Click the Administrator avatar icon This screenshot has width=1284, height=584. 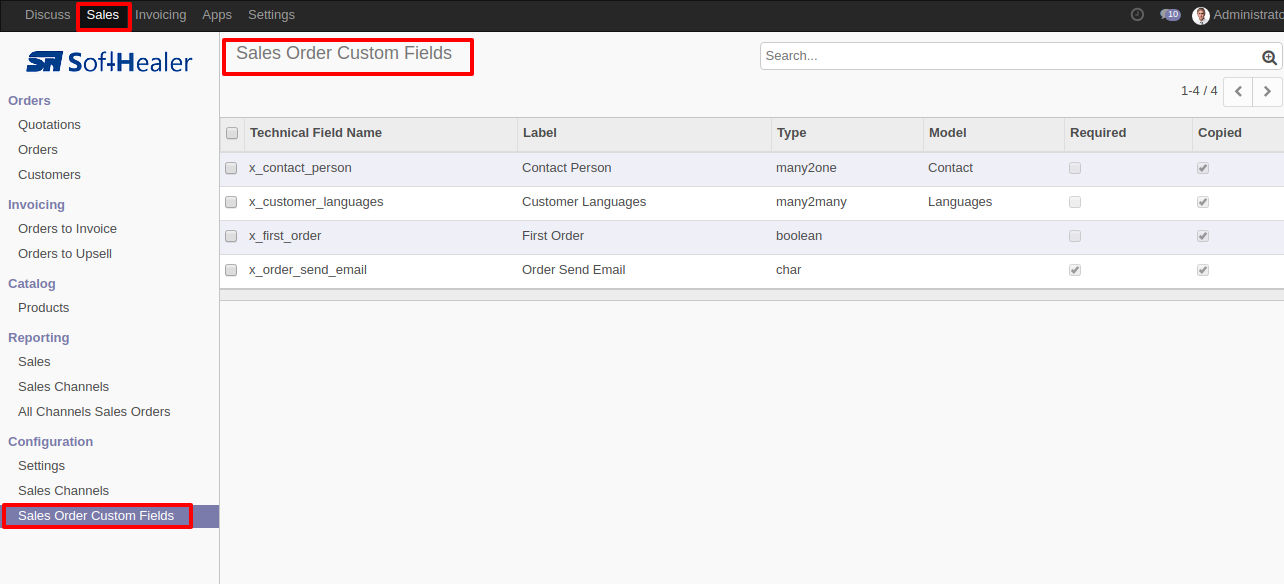click(x=1201, y=15)
